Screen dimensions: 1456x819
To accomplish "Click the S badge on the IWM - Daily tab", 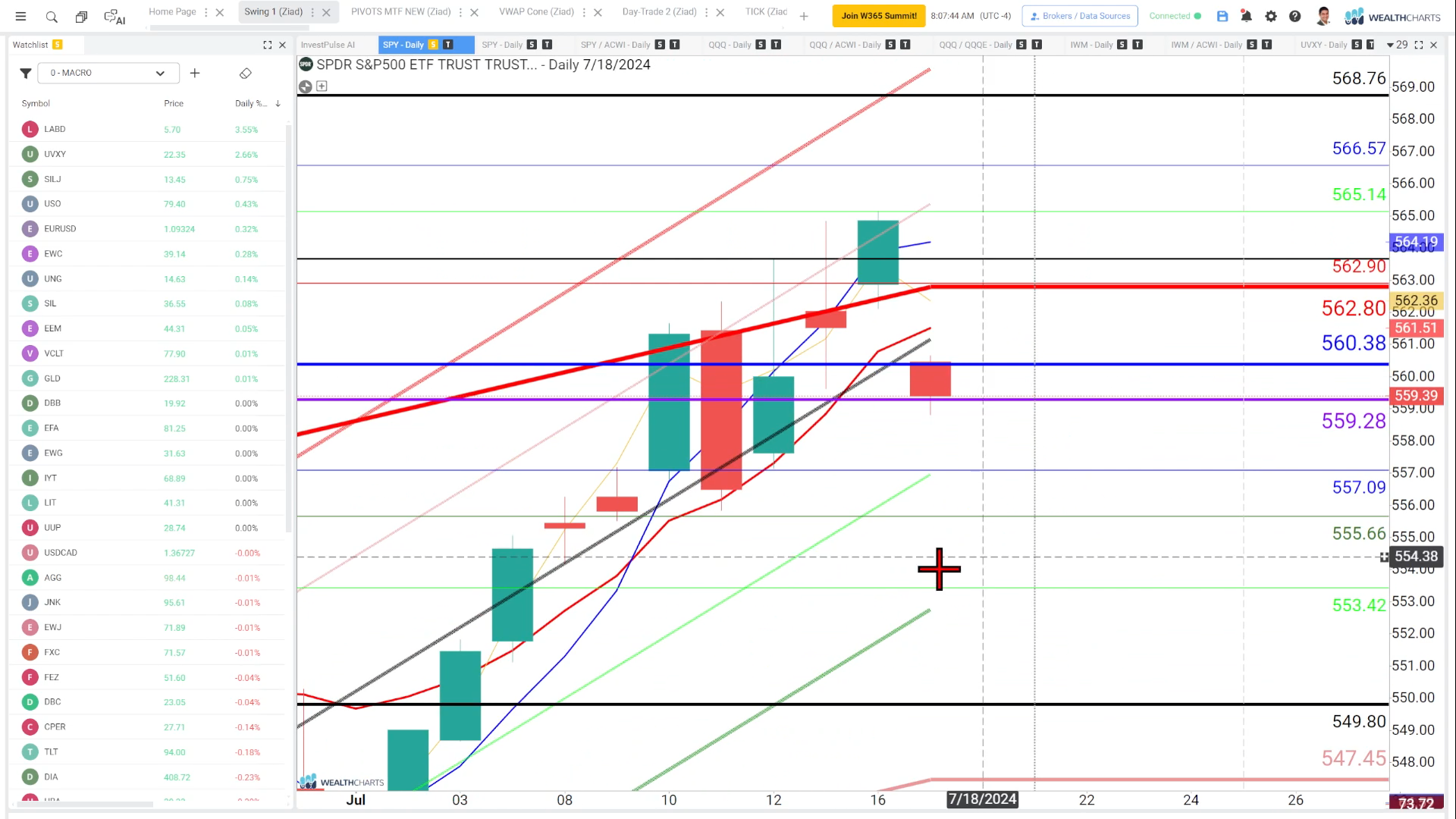I will coord(1122,45).
